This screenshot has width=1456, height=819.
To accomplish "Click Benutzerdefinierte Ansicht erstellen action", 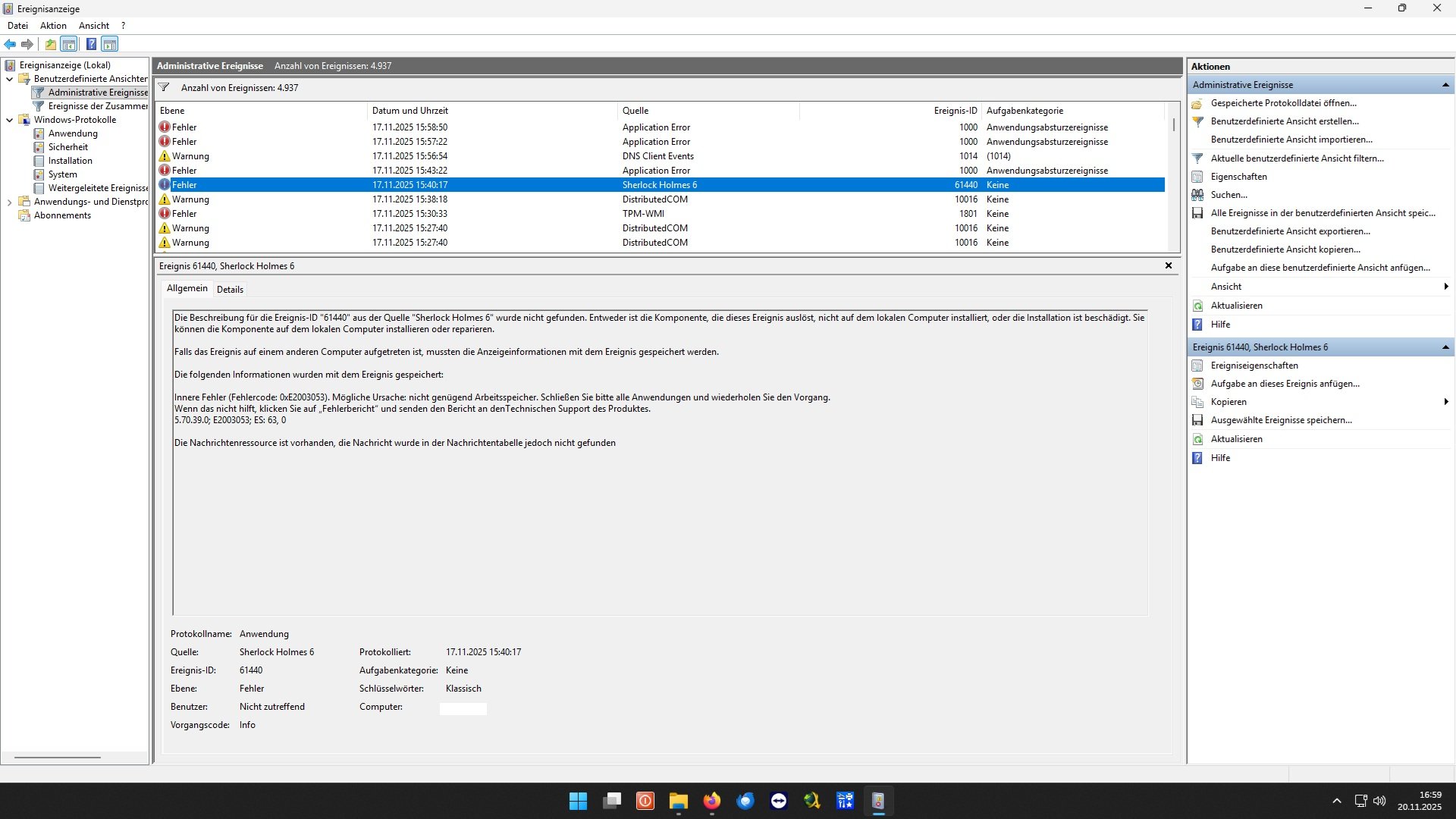I will (x=1284, y=121).
